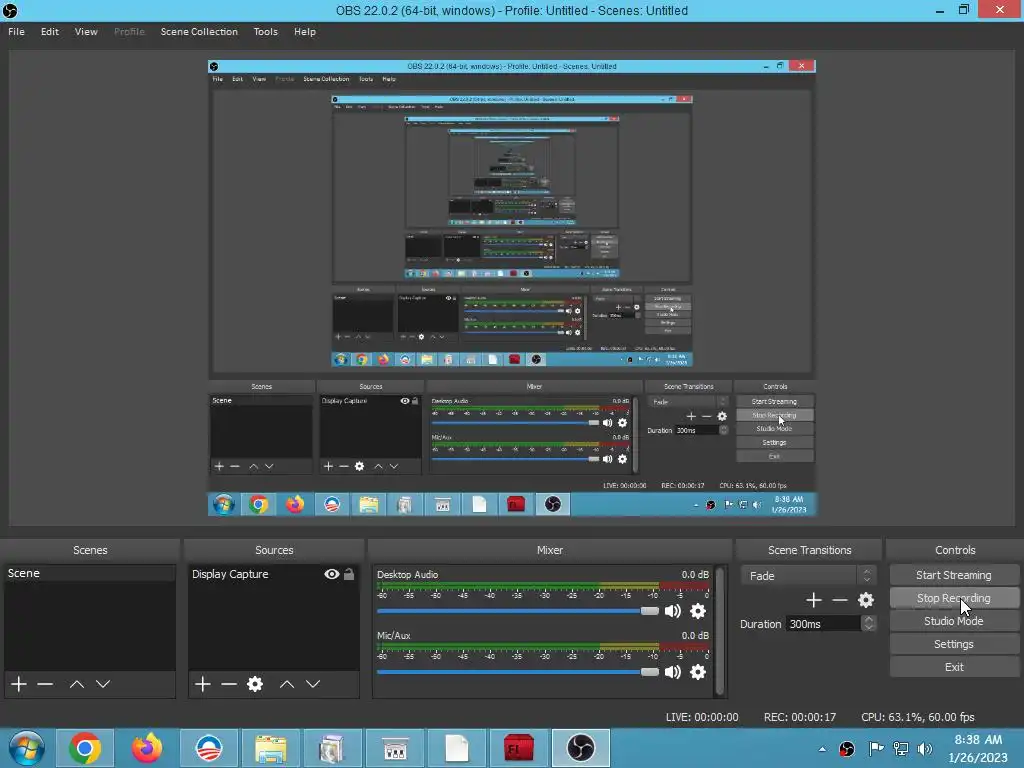This screenshot has width=1024, height=768.
Task: Open source properties gear icon
Action: click(255, 684)
